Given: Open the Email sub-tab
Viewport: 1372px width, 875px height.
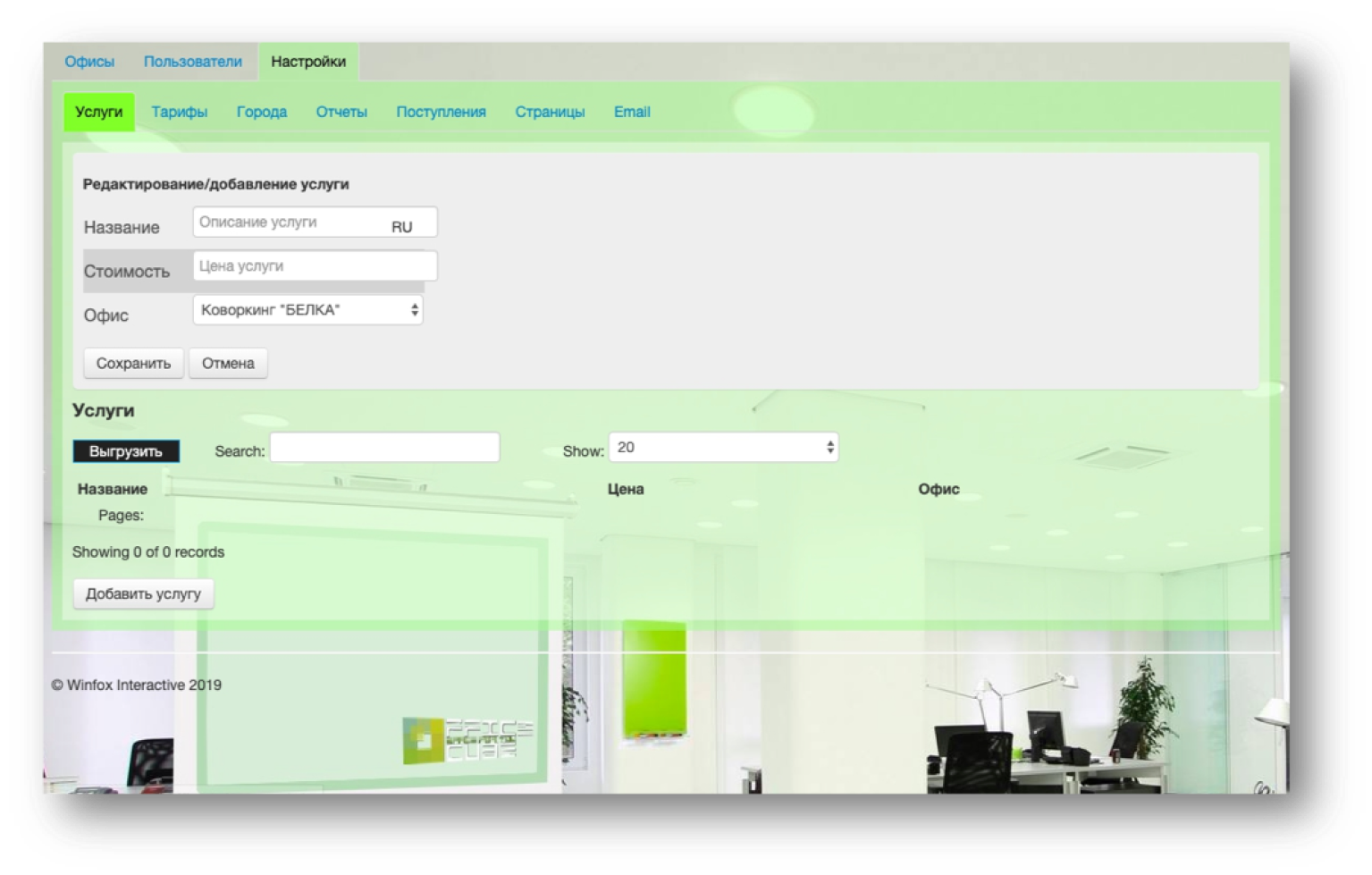Looking at the screenshot, I should tap(631, 112).
